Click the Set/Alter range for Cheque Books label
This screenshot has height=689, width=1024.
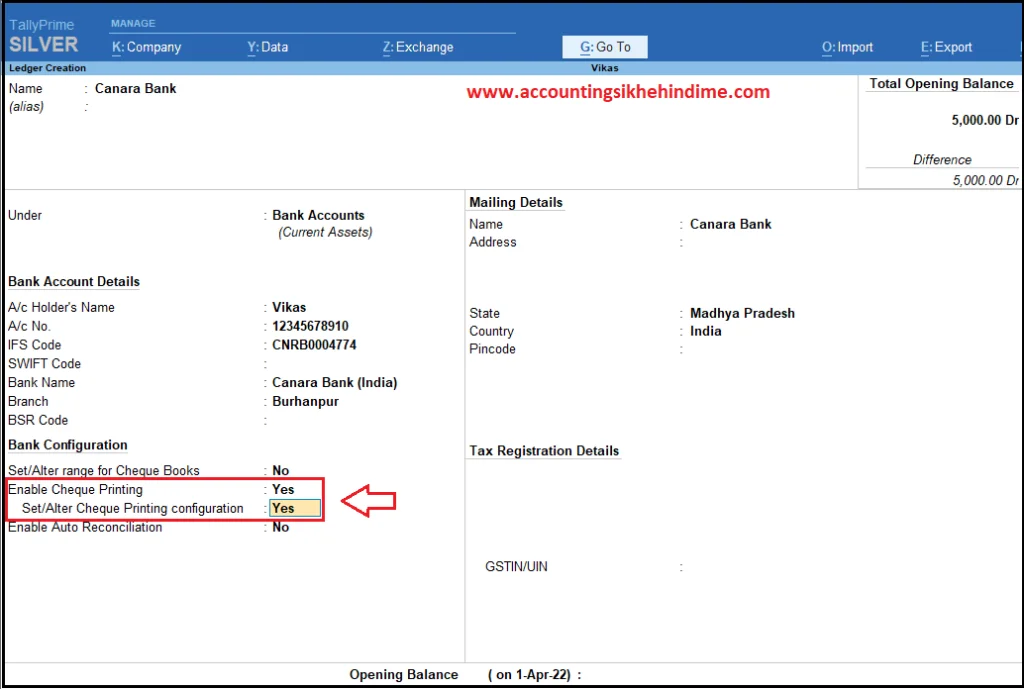pos(104,470)
